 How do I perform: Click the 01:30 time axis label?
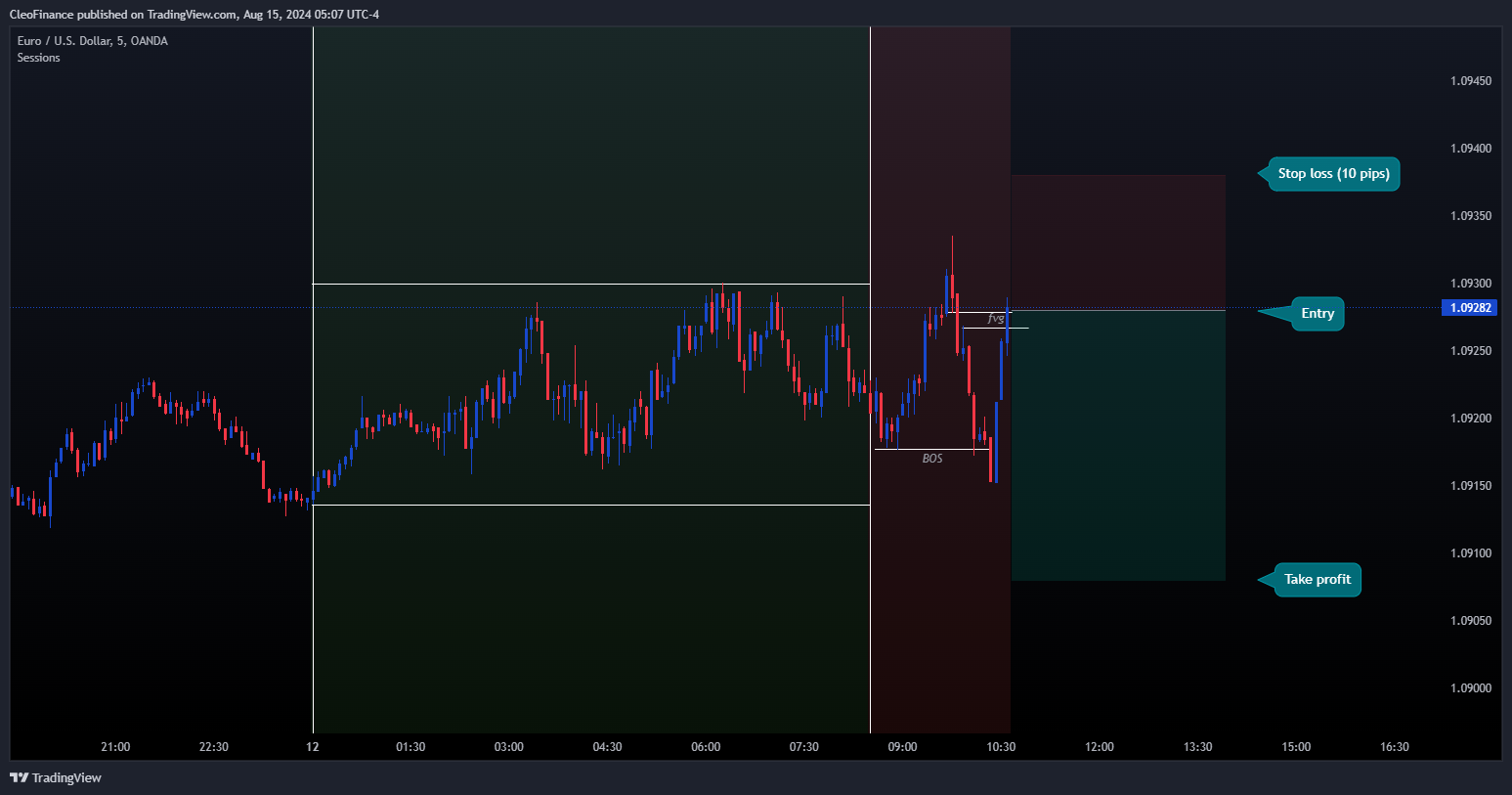tap(410, 747)
